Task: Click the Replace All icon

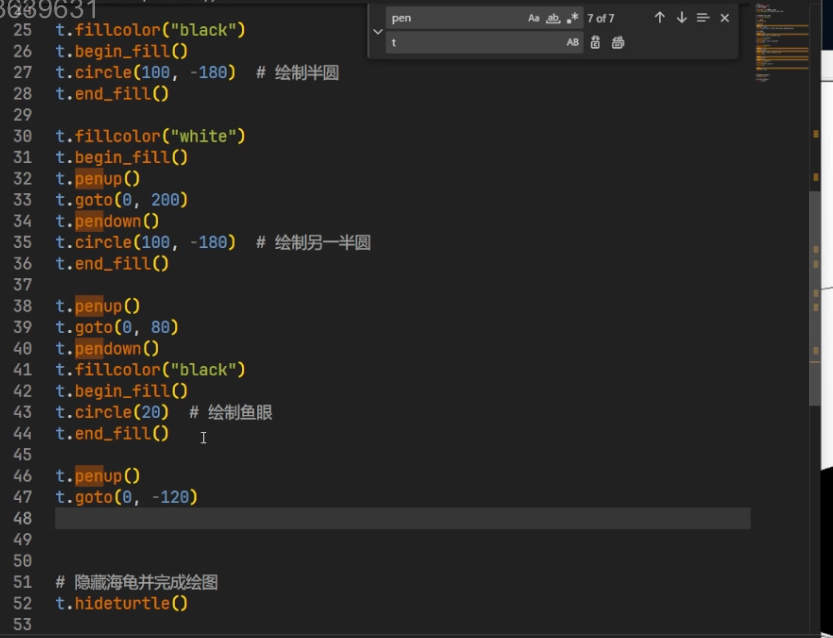Action: [x=618, y=43]
